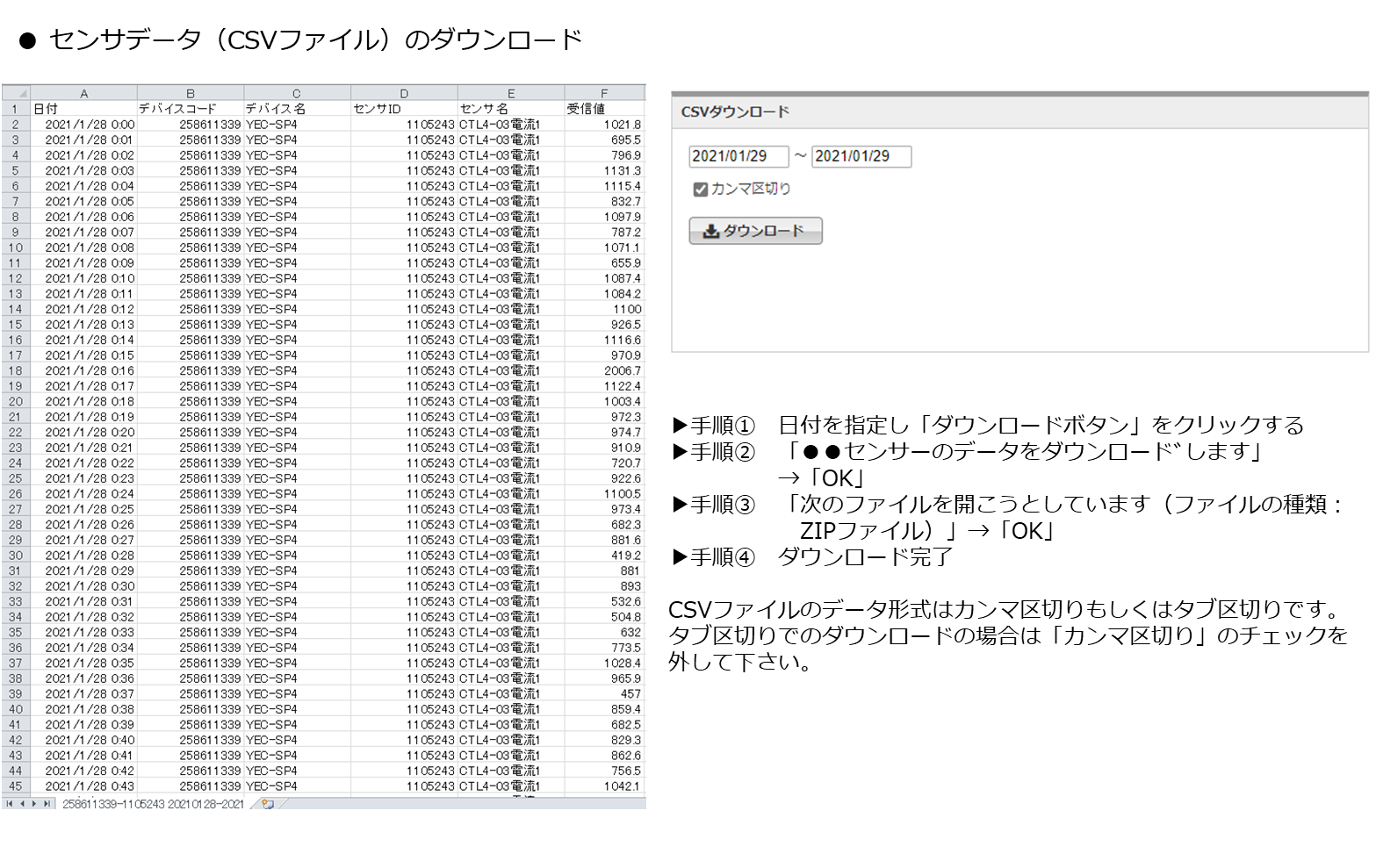Select column header A
This screenshot has height=868, width=1376.
click(x=83, y=93)
